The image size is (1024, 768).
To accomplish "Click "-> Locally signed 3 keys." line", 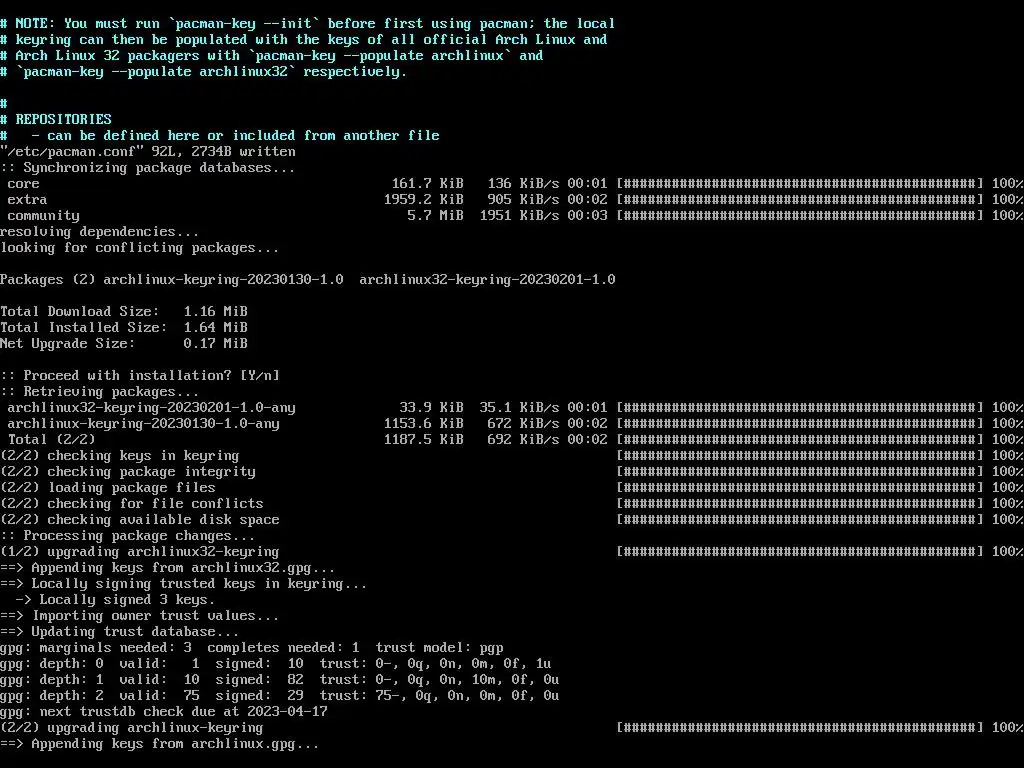I will (116, 600).
